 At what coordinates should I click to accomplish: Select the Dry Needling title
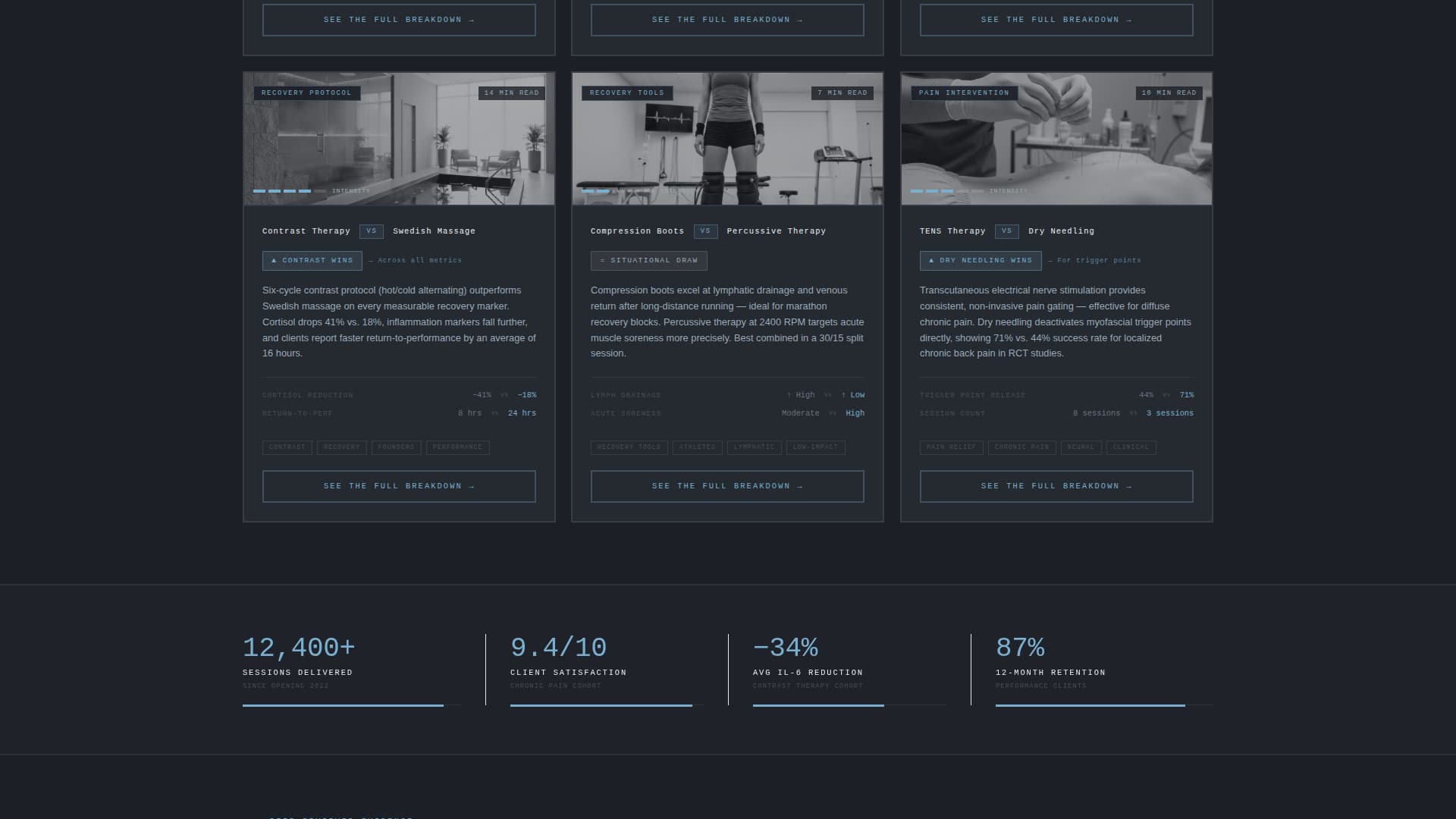click(x=1061, y=231)
